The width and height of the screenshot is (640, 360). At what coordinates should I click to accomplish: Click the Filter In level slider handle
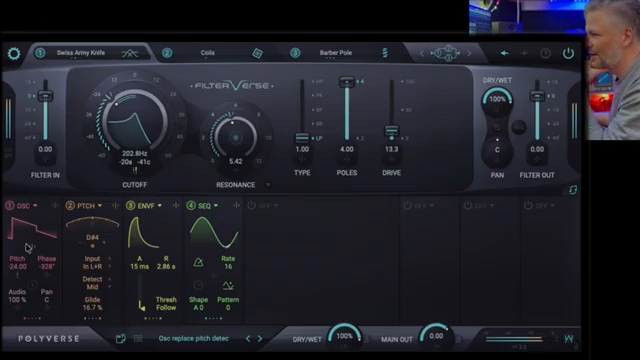click(45, 96)
